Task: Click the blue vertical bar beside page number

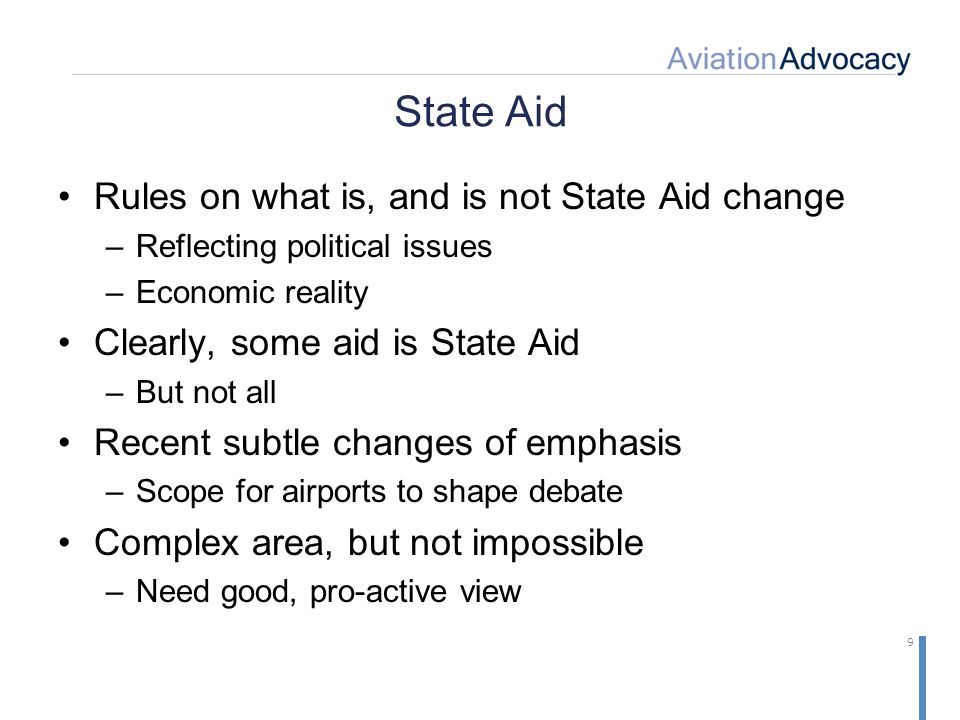Action: point(923,678)
